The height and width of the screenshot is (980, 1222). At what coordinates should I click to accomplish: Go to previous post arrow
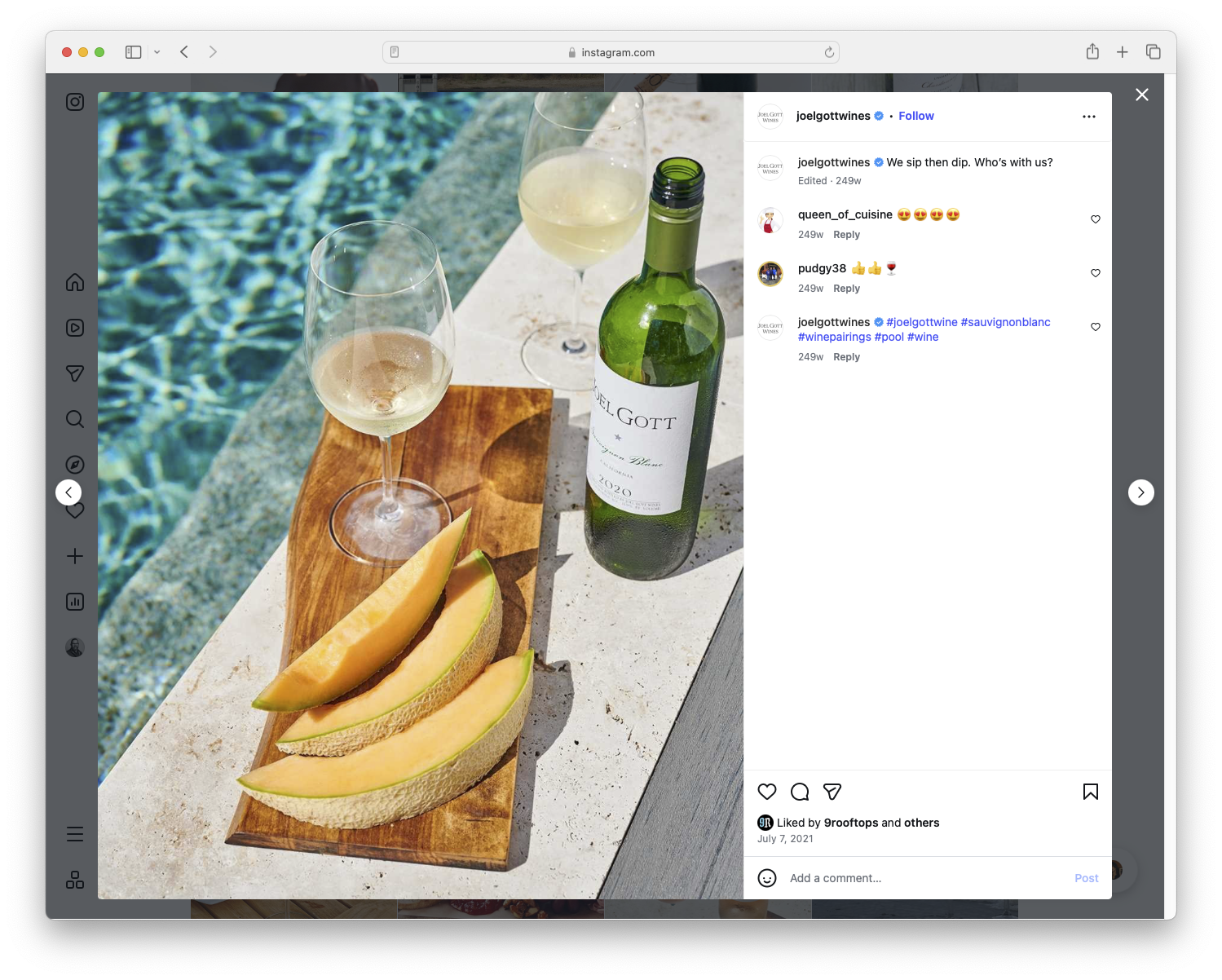point(68,492)
